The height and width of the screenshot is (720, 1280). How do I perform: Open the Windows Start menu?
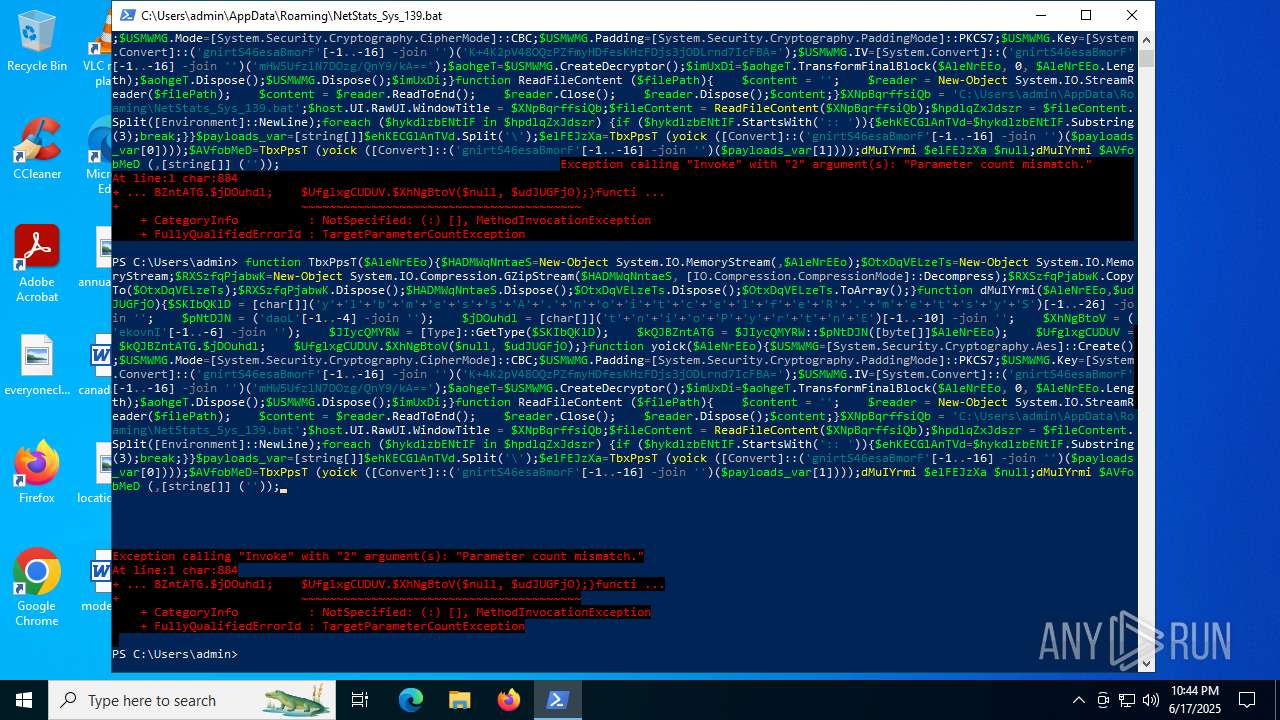click(x=24, y=700)
